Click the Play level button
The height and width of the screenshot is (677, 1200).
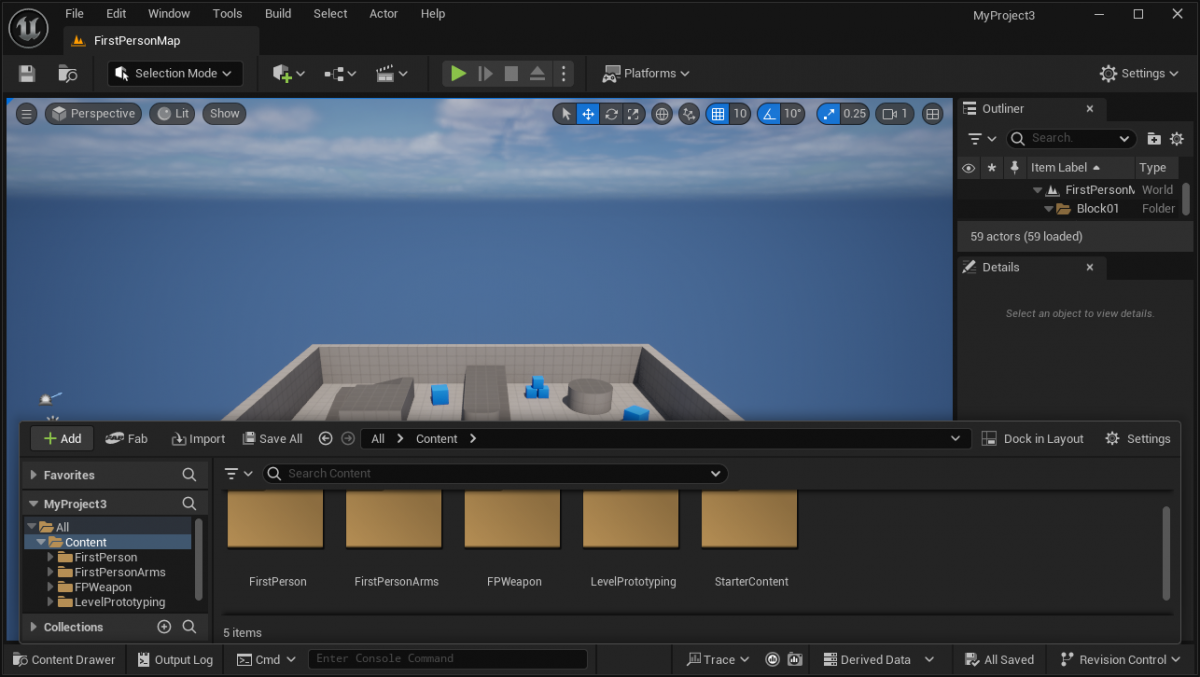(458, 73)
